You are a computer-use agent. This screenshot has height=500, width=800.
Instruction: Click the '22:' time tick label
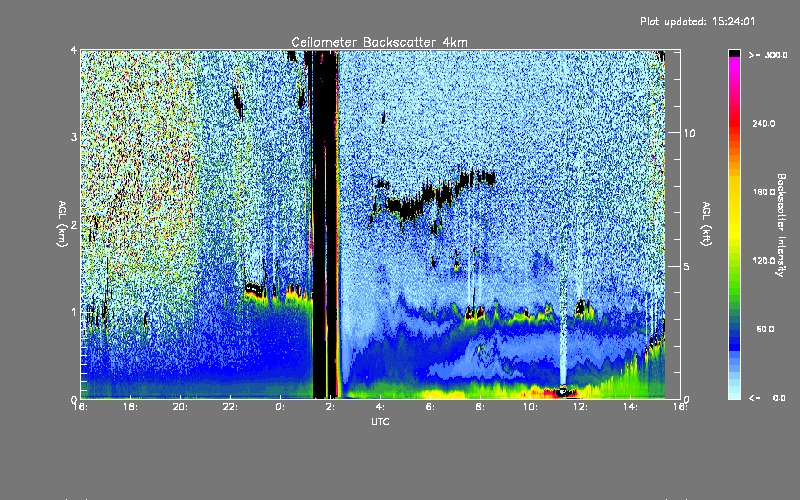[x=231, y=407]
